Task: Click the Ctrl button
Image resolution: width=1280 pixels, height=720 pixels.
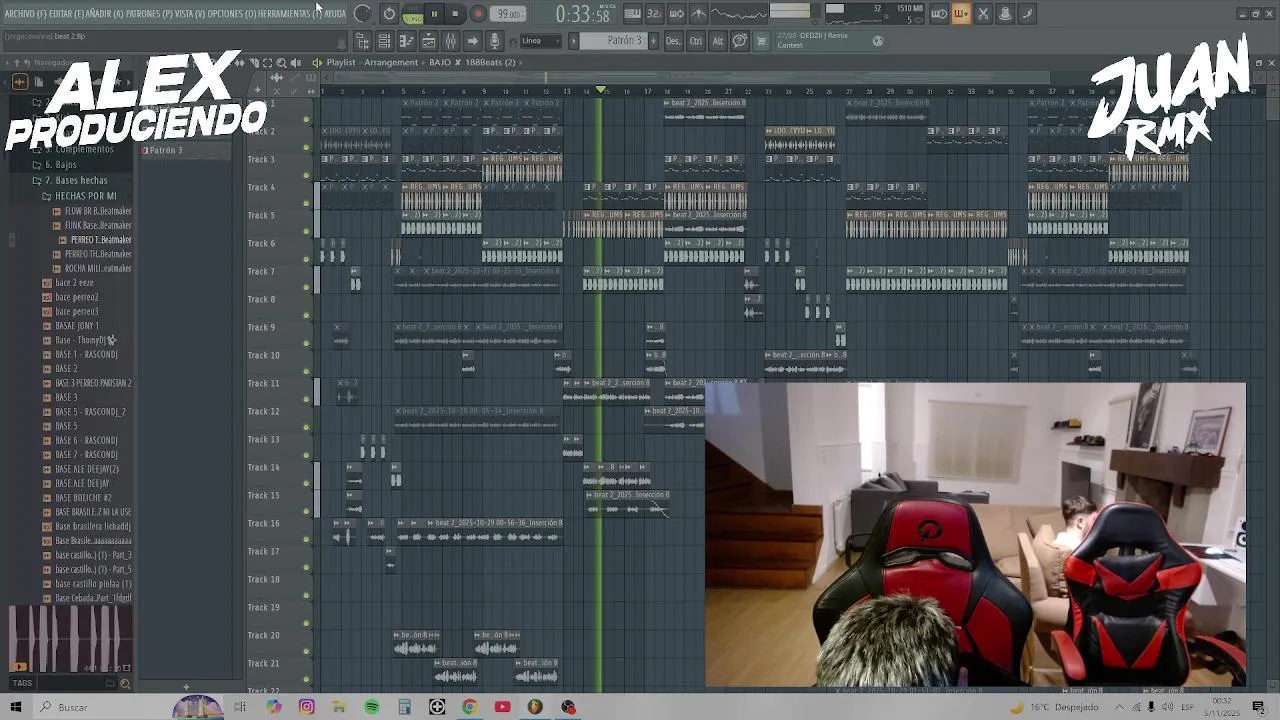Action: point(695,41)
